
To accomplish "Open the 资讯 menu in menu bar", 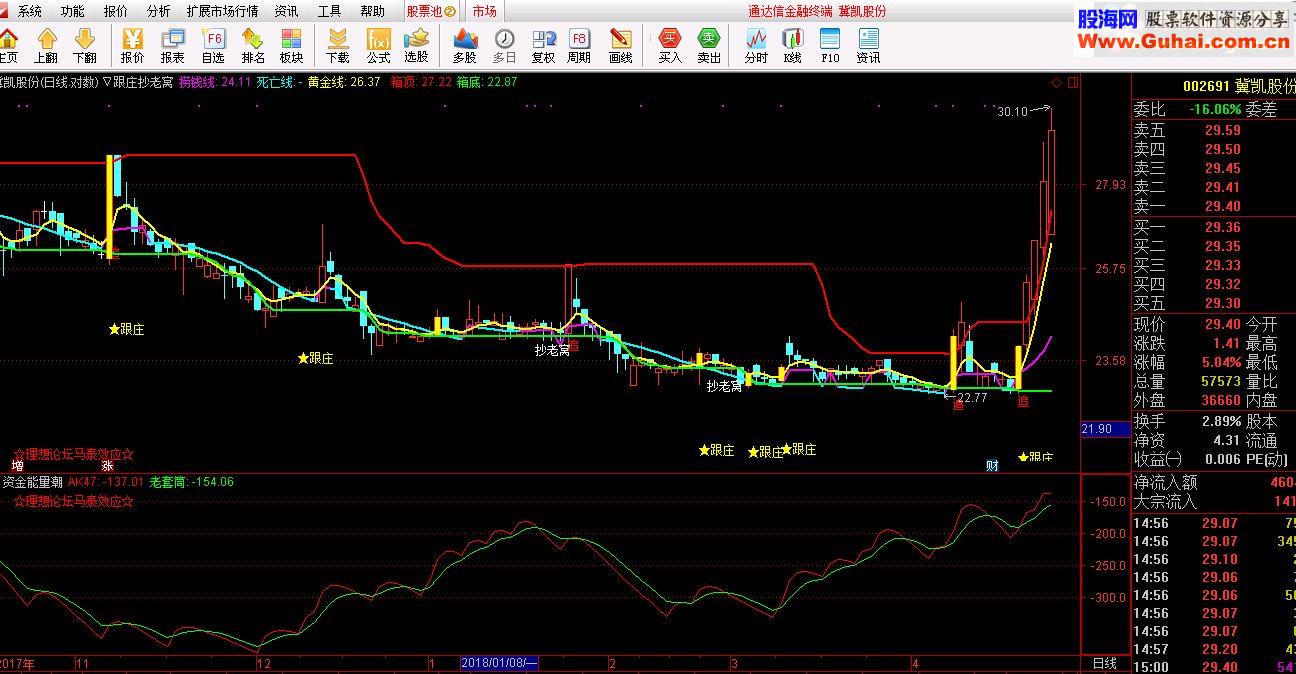I will (286, 11).
